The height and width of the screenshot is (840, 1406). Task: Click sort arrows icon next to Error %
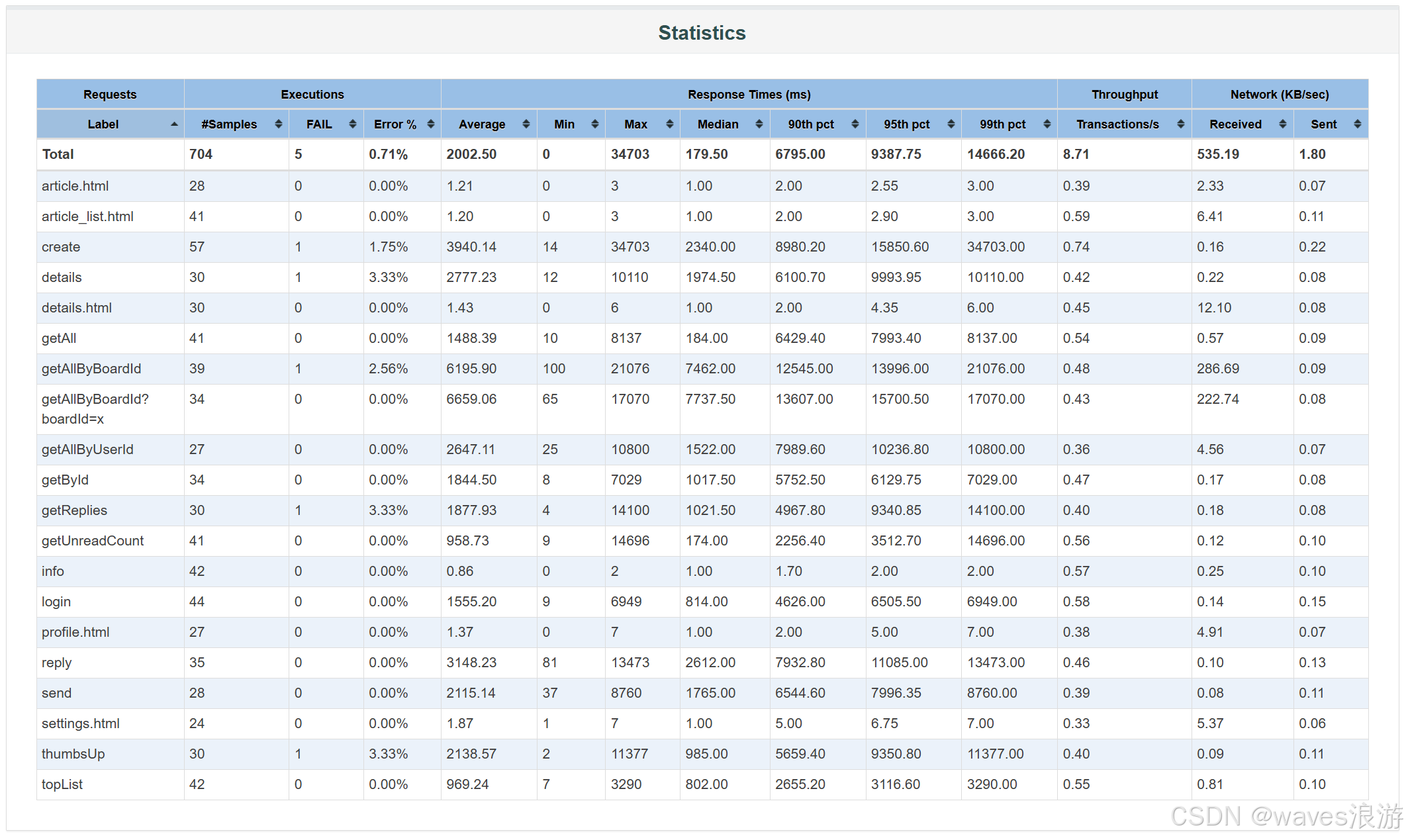pos(431,124)
